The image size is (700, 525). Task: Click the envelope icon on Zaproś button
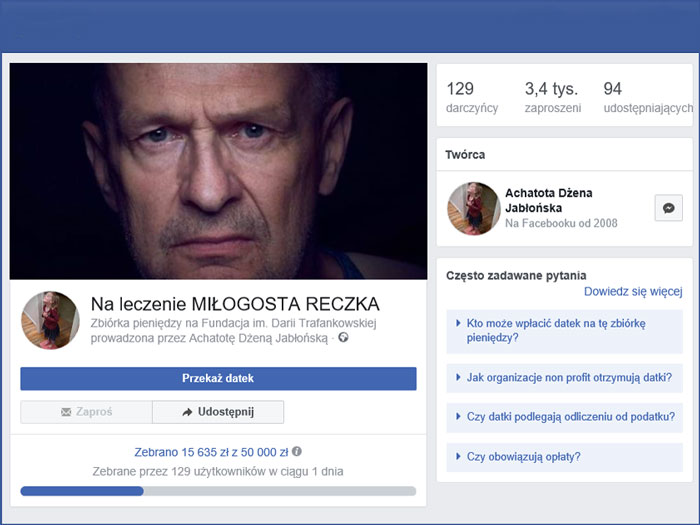point(66,412)
